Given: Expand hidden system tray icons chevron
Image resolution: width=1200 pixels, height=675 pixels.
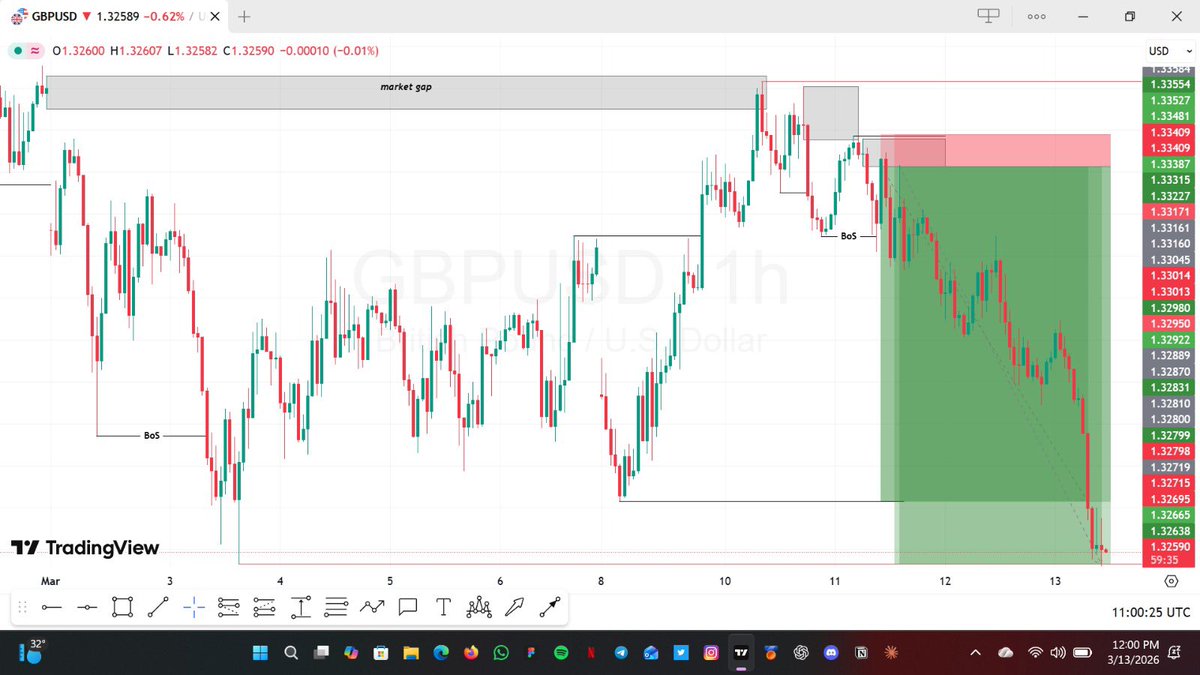Looking at the screenshot, I should pyautogui.click(x=975, y=652).
